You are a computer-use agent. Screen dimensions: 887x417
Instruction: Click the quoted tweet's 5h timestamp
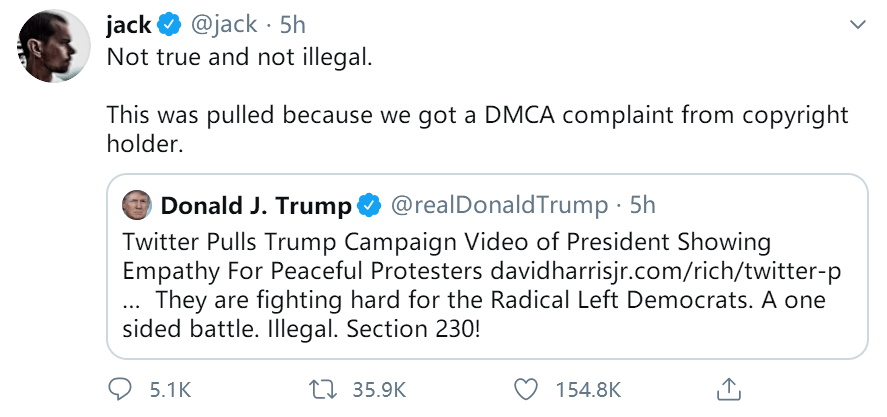[642, 206]
